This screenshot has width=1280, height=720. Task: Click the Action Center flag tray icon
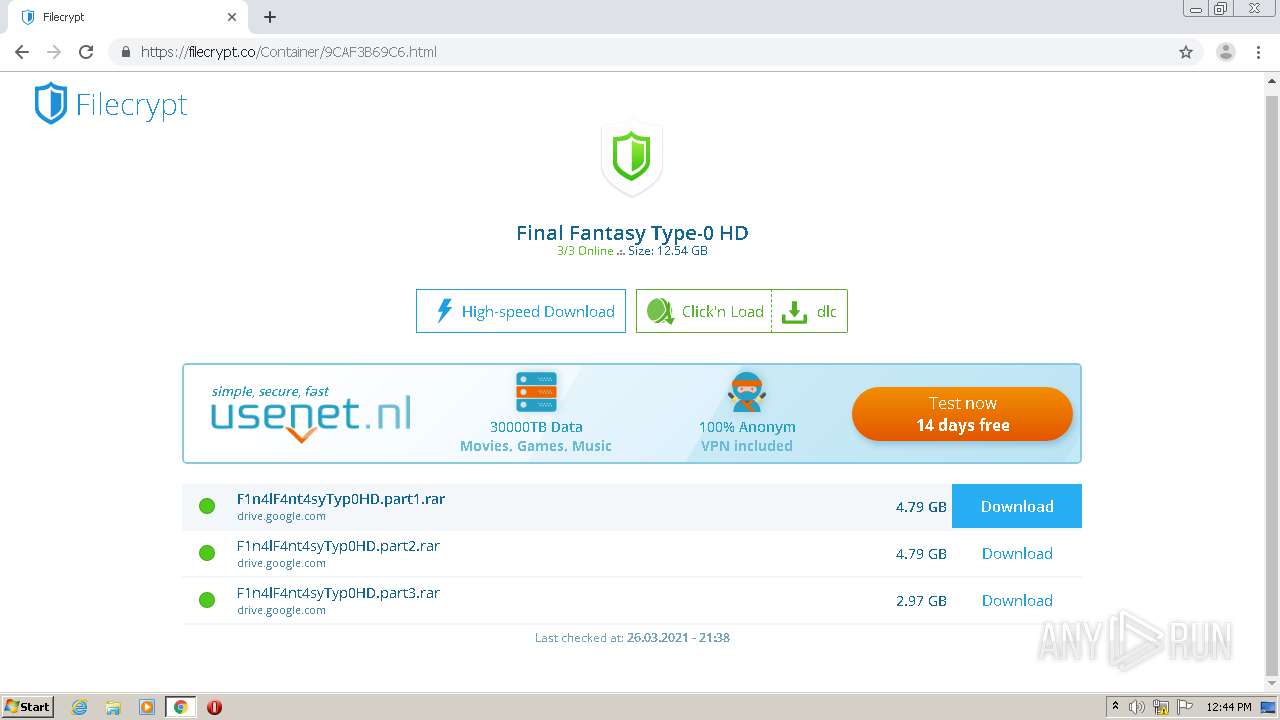point(1185,707)
